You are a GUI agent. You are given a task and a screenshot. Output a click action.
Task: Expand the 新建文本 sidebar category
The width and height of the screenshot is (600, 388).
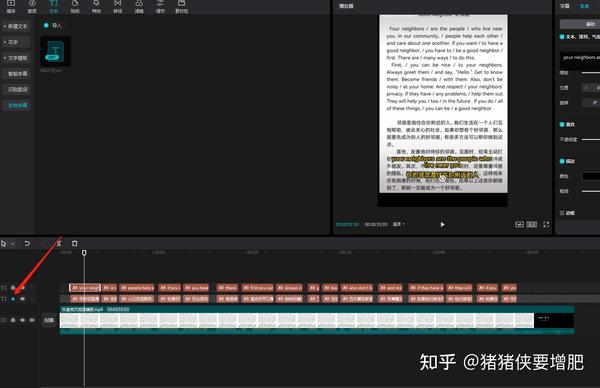click(16, 26)
